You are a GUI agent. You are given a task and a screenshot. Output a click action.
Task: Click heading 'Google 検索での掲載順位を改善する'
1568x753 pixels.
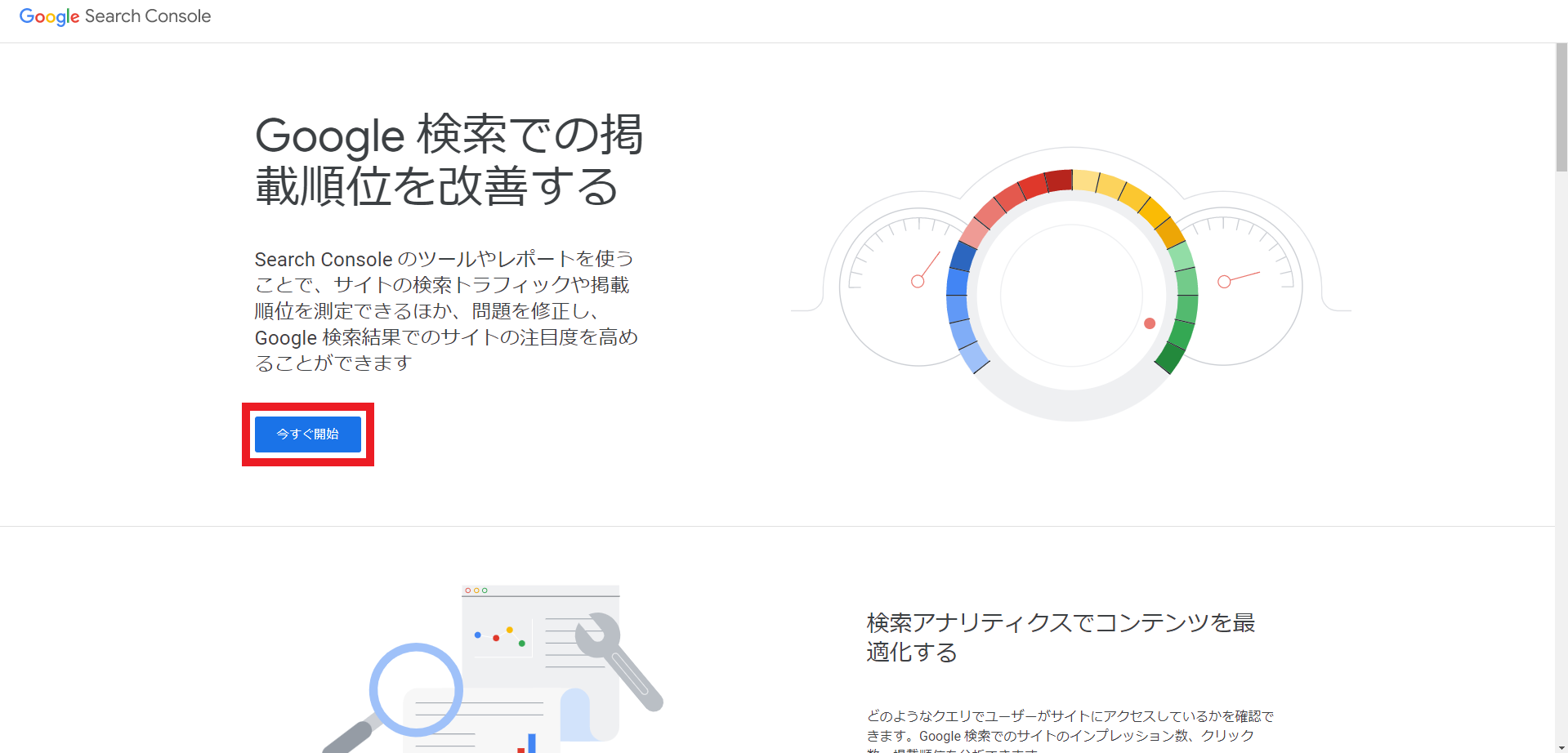click(x=449, y=160)
